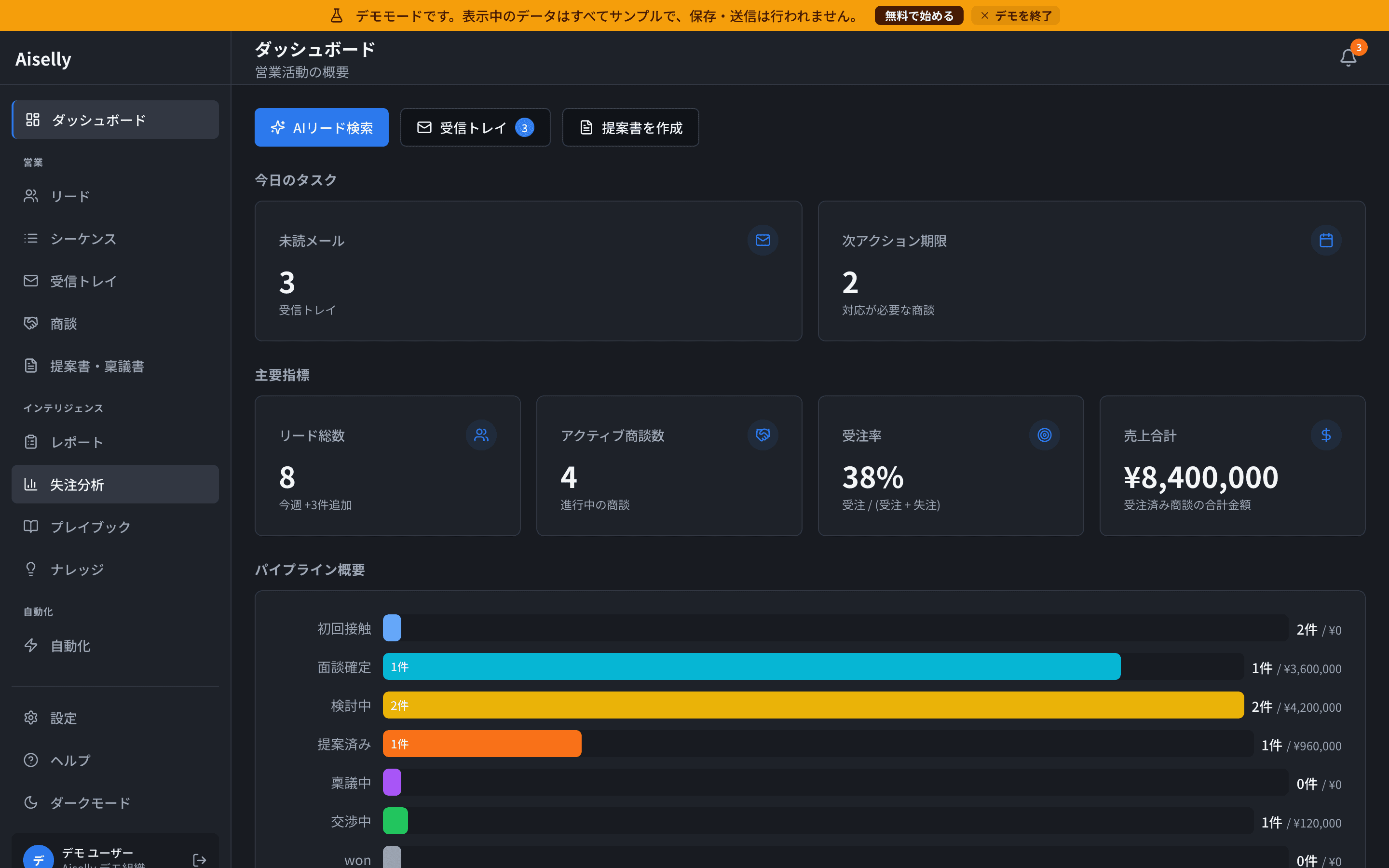Click the 1件 / ¥960,000 value

pos(1301,745)
